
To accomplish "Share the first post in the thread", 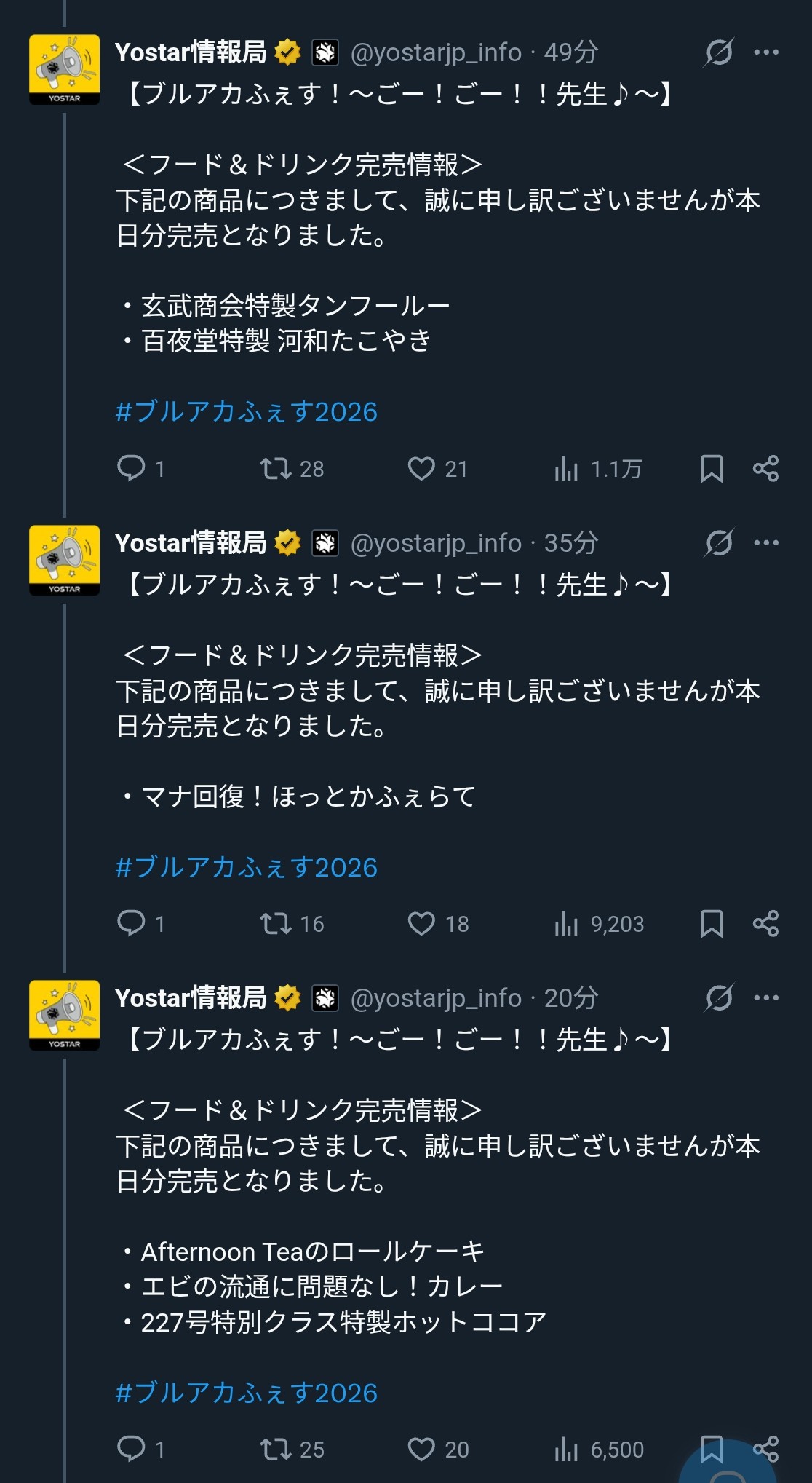I will [765, 468].
